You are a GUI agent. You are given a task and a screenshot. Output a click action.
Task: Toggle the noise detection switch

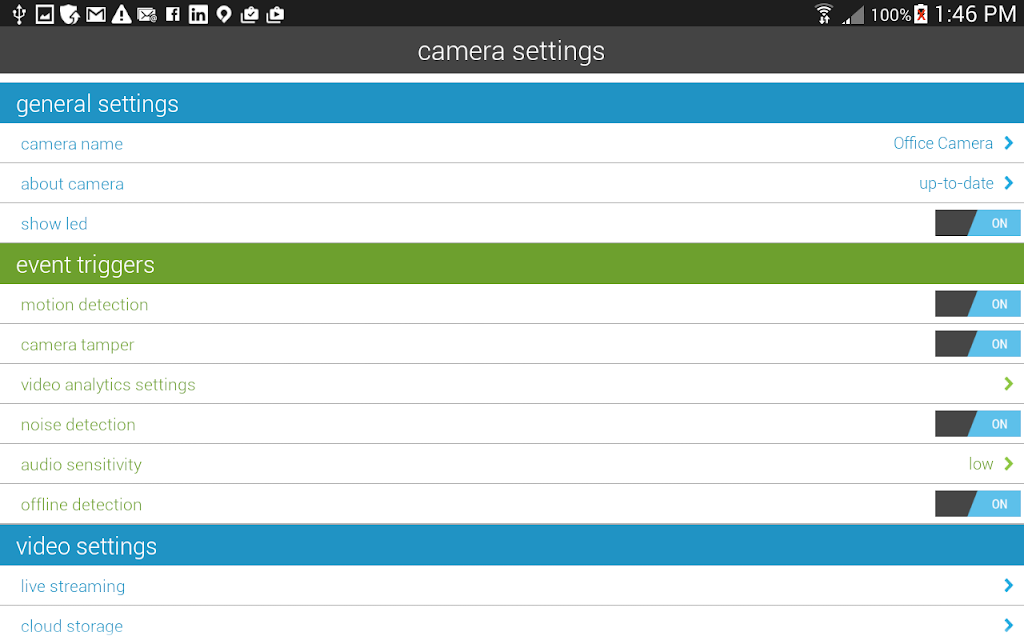pos(977,424)
